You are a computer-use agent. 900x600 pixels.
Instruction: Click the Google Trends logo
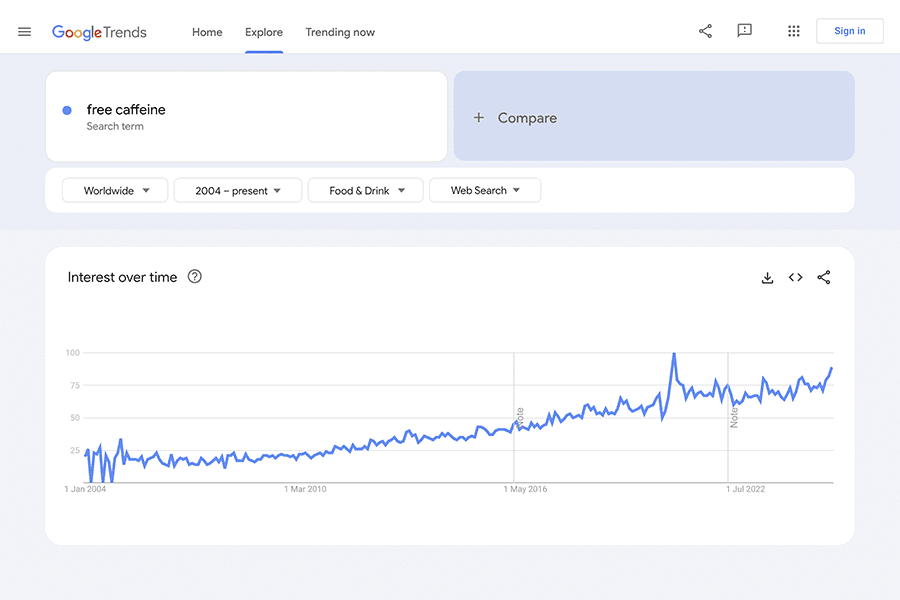tap(99, 32)
